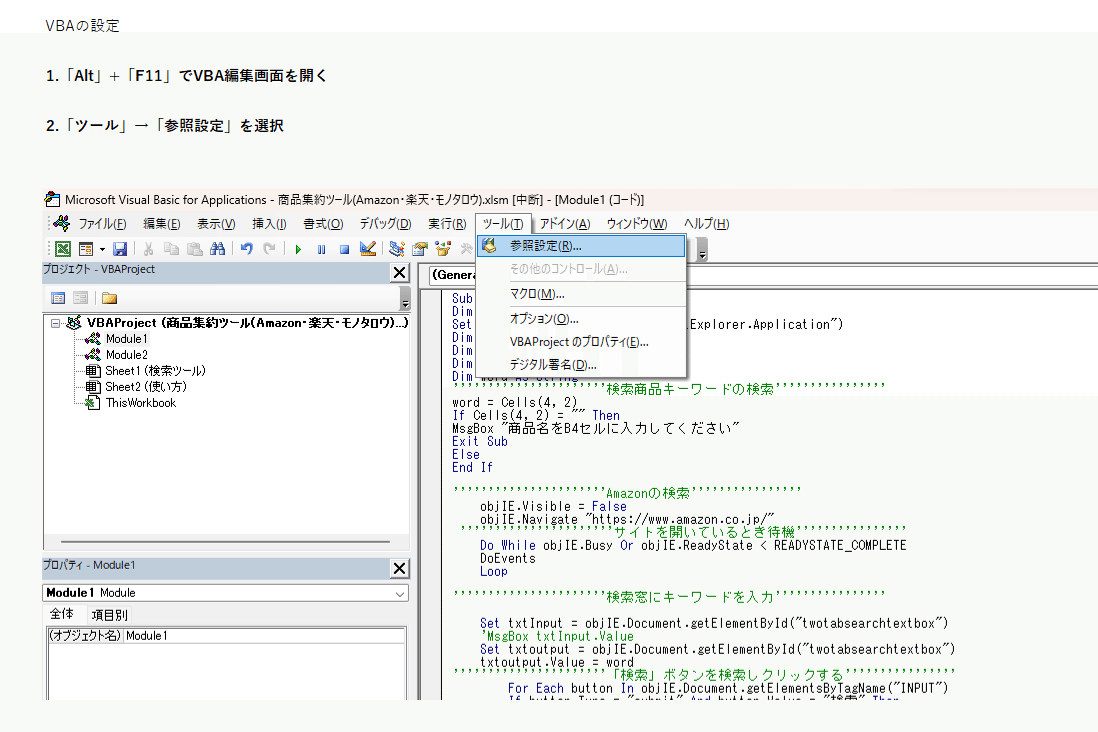
Task: Select Module1 in the project tree
Action: [x=126, y=338]
